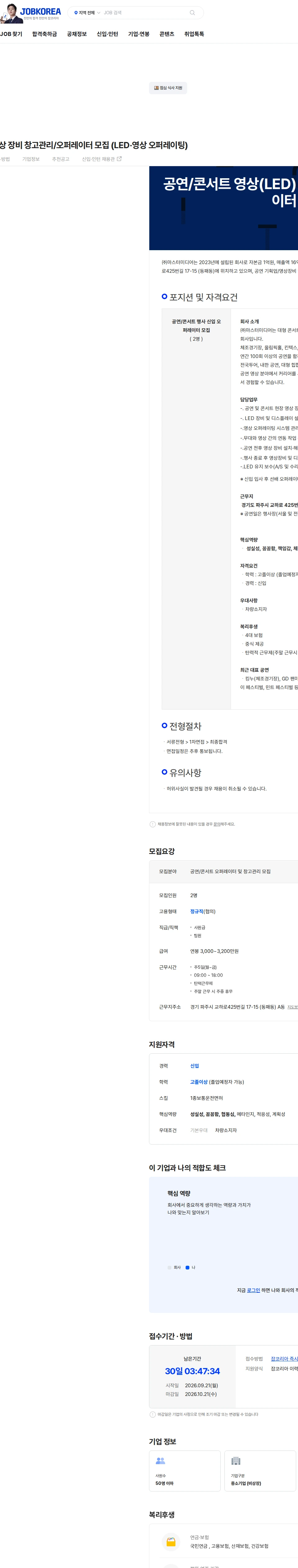This screenshot has width=298, height=1568.
Task: Click the 유의사항 heading bullet icon
Action: pyautogui.click(x=165, y=771)
